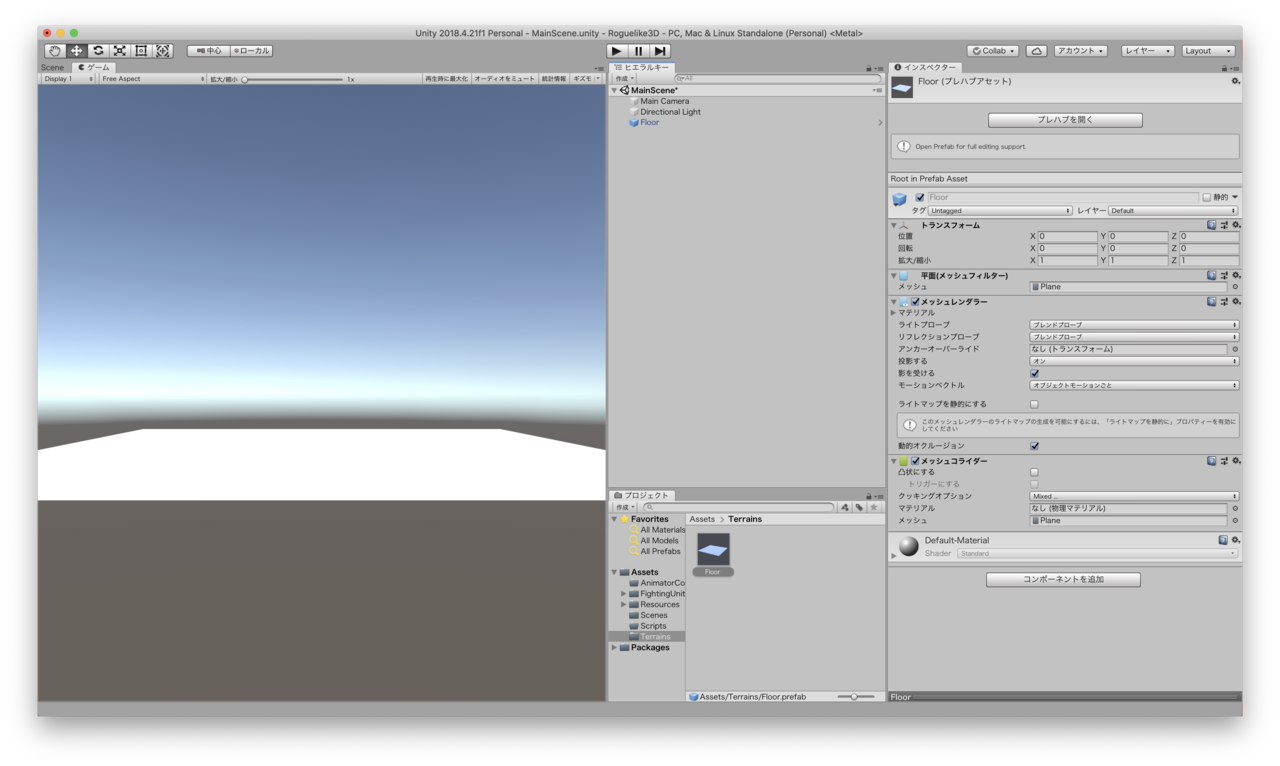The width and height of the screenshot is (1280, 766).
Task: Select the Rotate tool
Action: (98, 51)
